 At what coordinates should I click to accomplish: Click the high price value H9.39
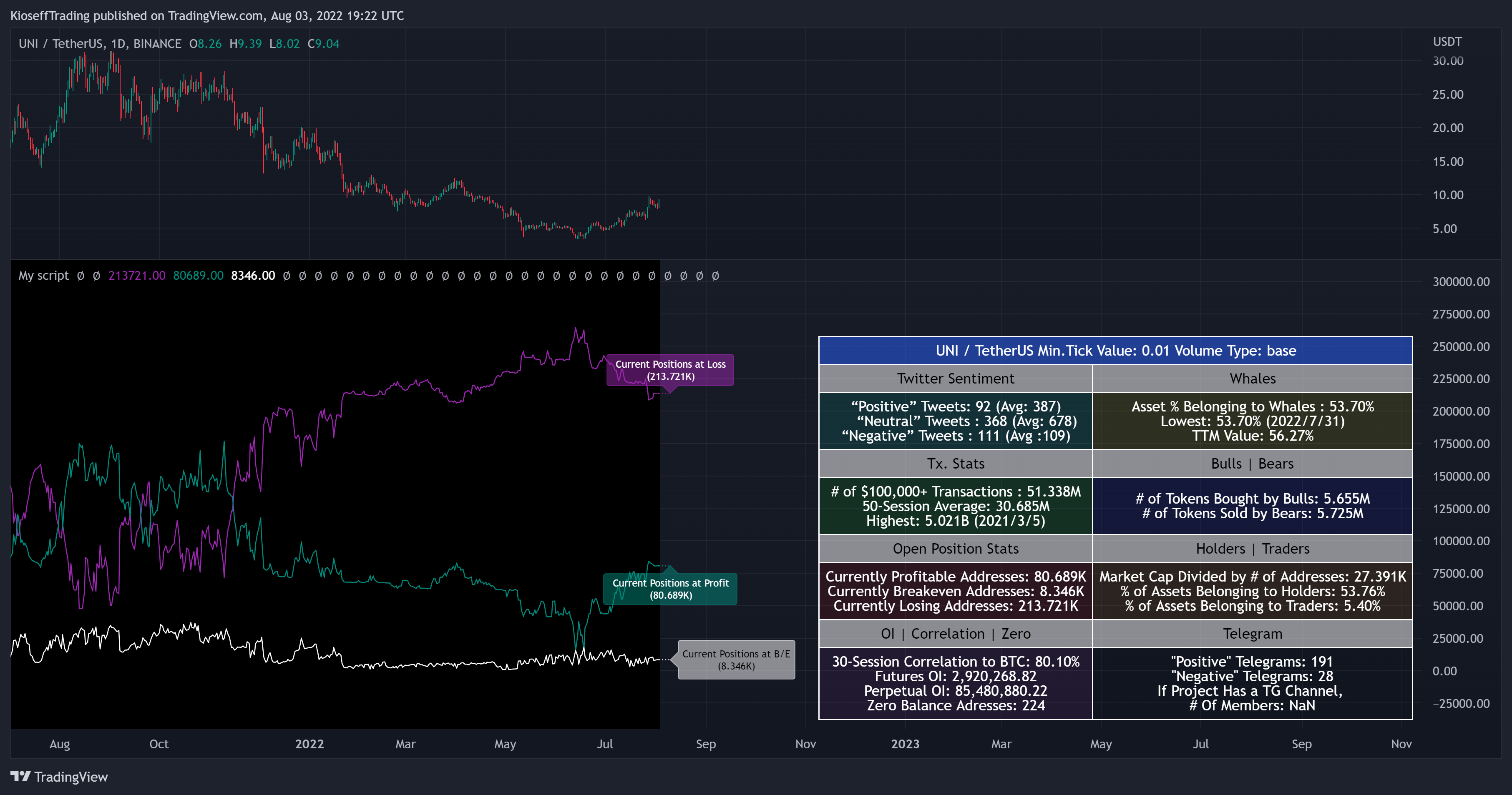[x=245, y=43]
